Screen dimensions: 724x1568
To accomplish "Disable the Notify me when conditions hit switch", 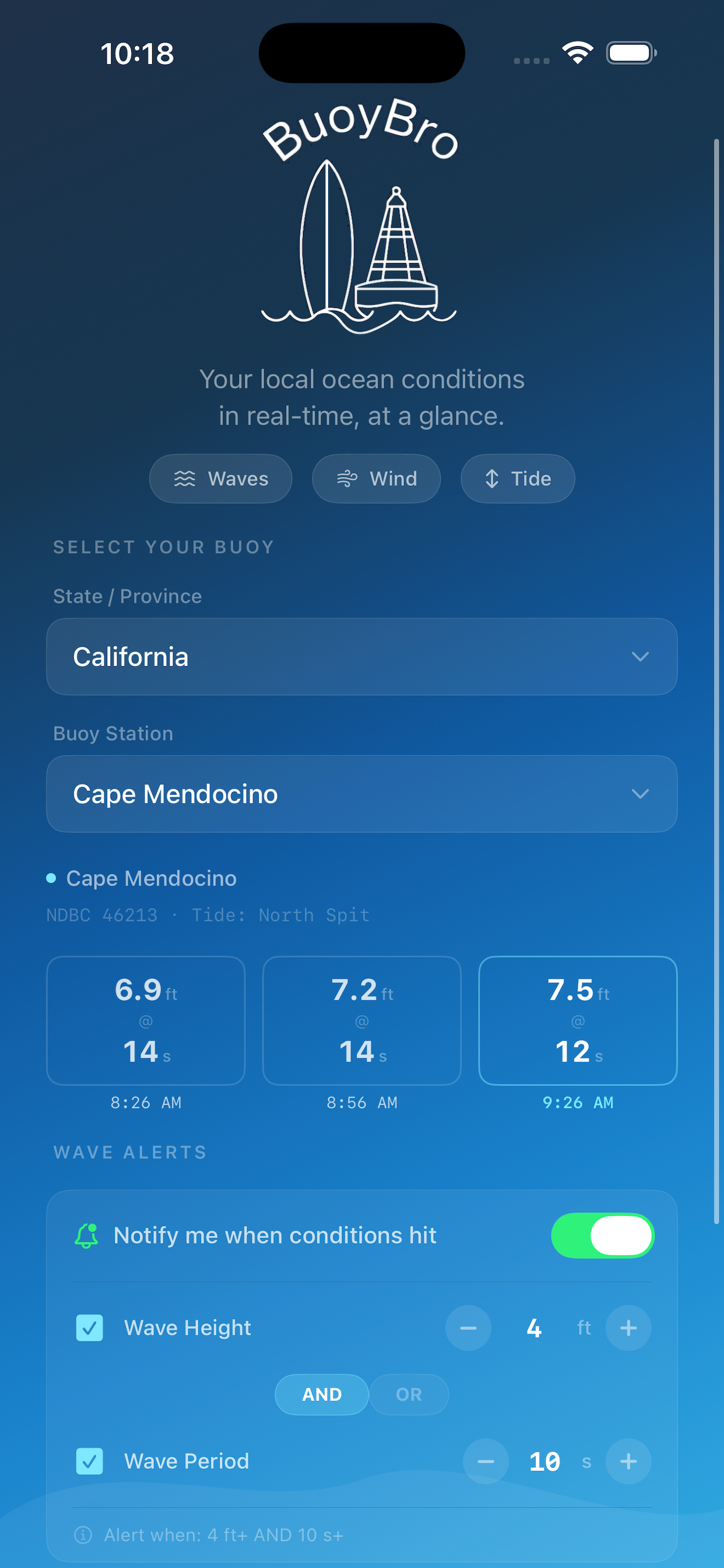I will click(x=602, y=1235).
